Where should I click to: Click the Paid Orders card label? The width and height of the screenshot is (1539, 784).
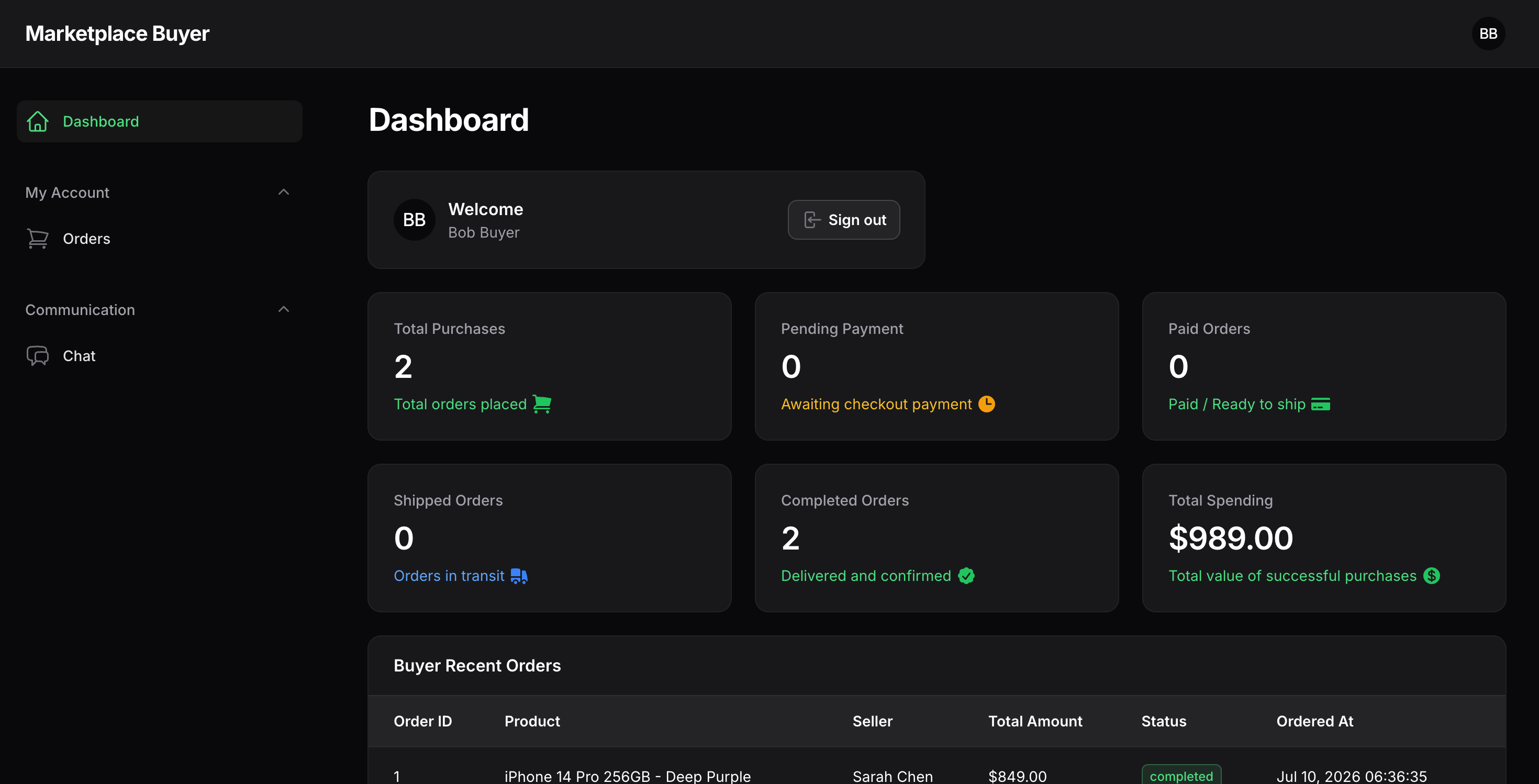coord(1209,328)
